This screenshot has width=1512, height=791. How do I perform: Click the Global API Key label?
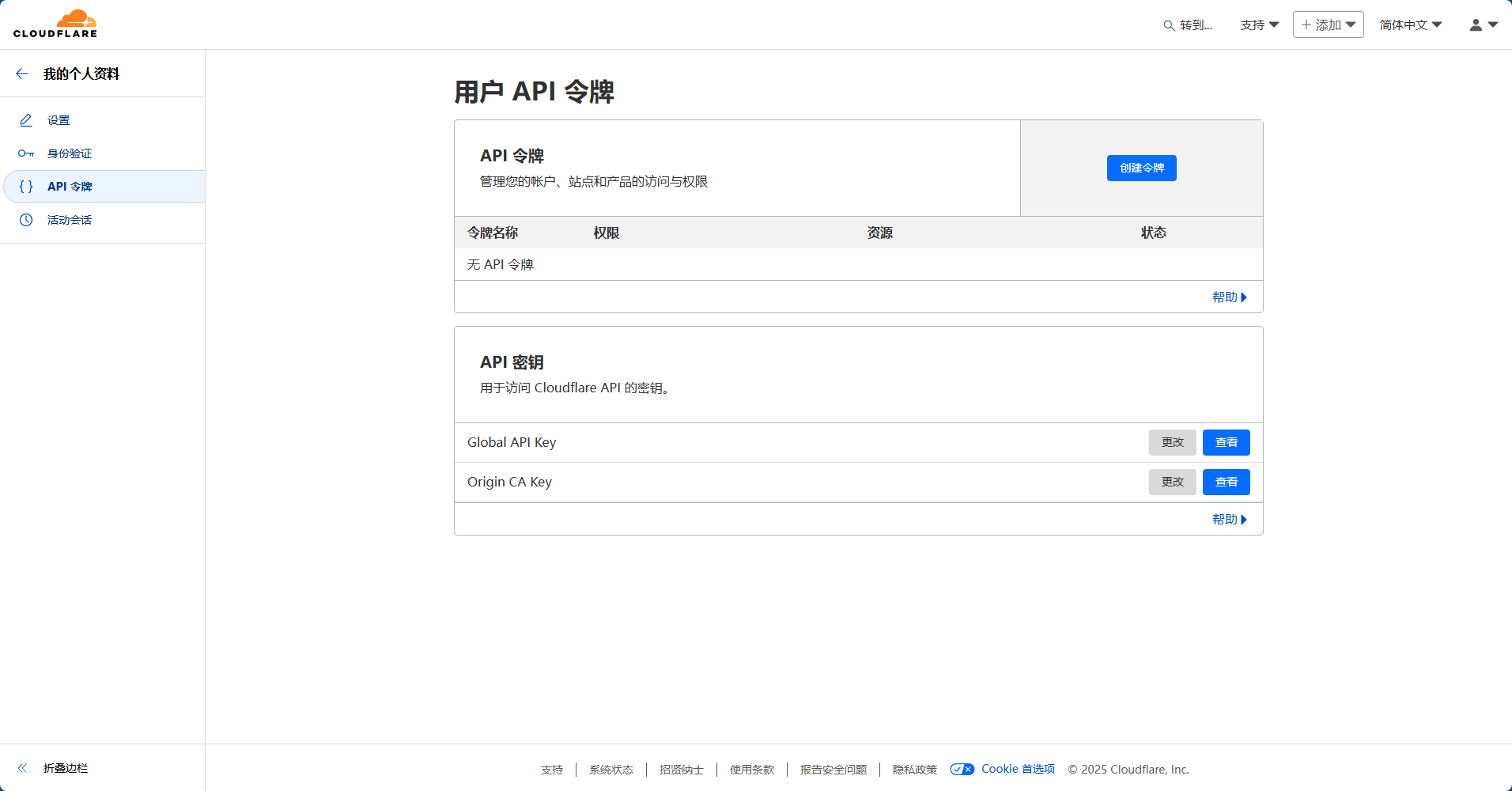point(512,442)
